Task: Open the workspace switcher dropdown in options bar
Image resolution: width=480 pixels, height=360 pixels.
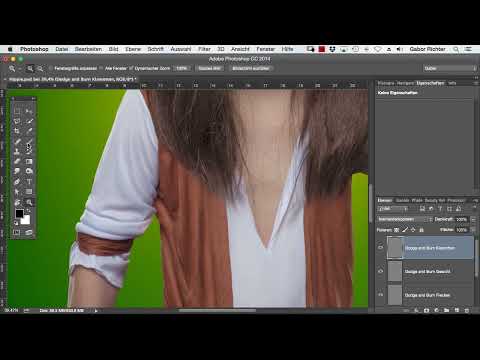Action: coord(450,68)
